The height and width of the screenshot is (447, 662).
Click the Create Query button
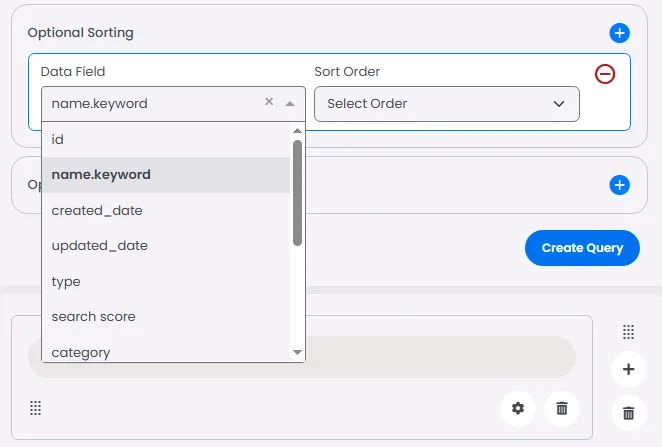click(582, 248)
